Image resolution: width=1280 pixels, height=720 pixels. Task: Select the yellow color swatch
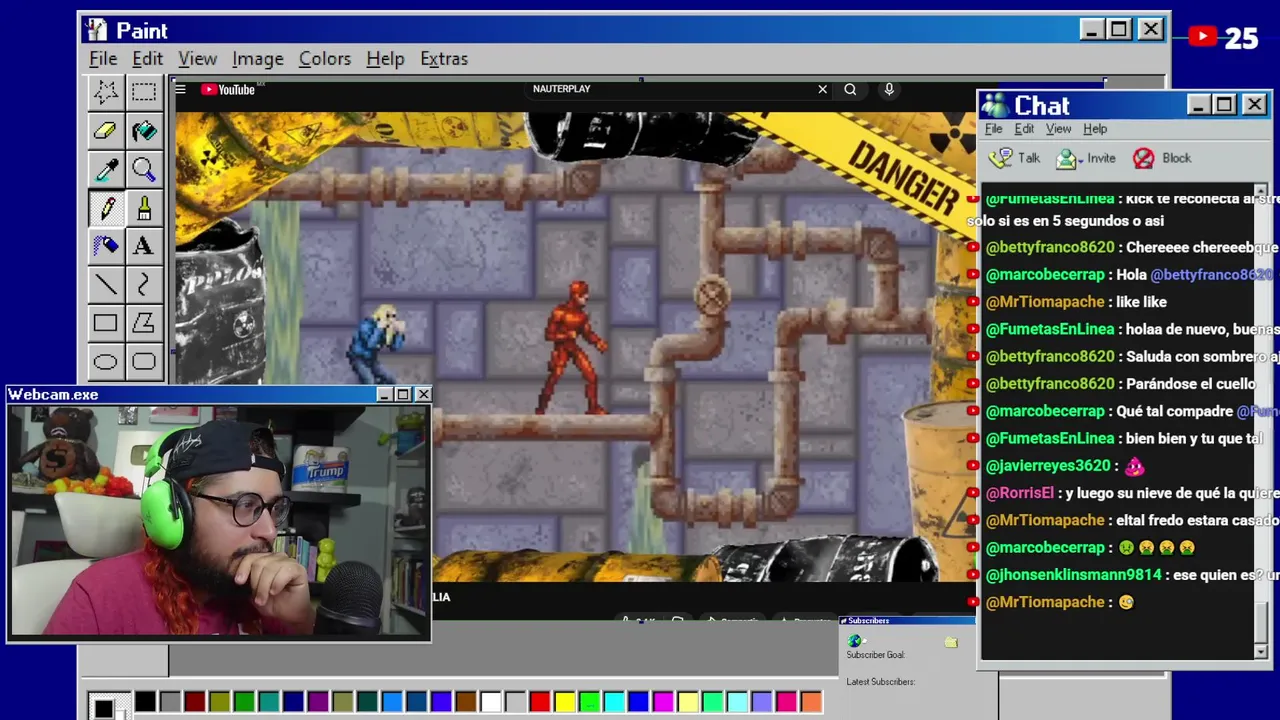(565, 702)
